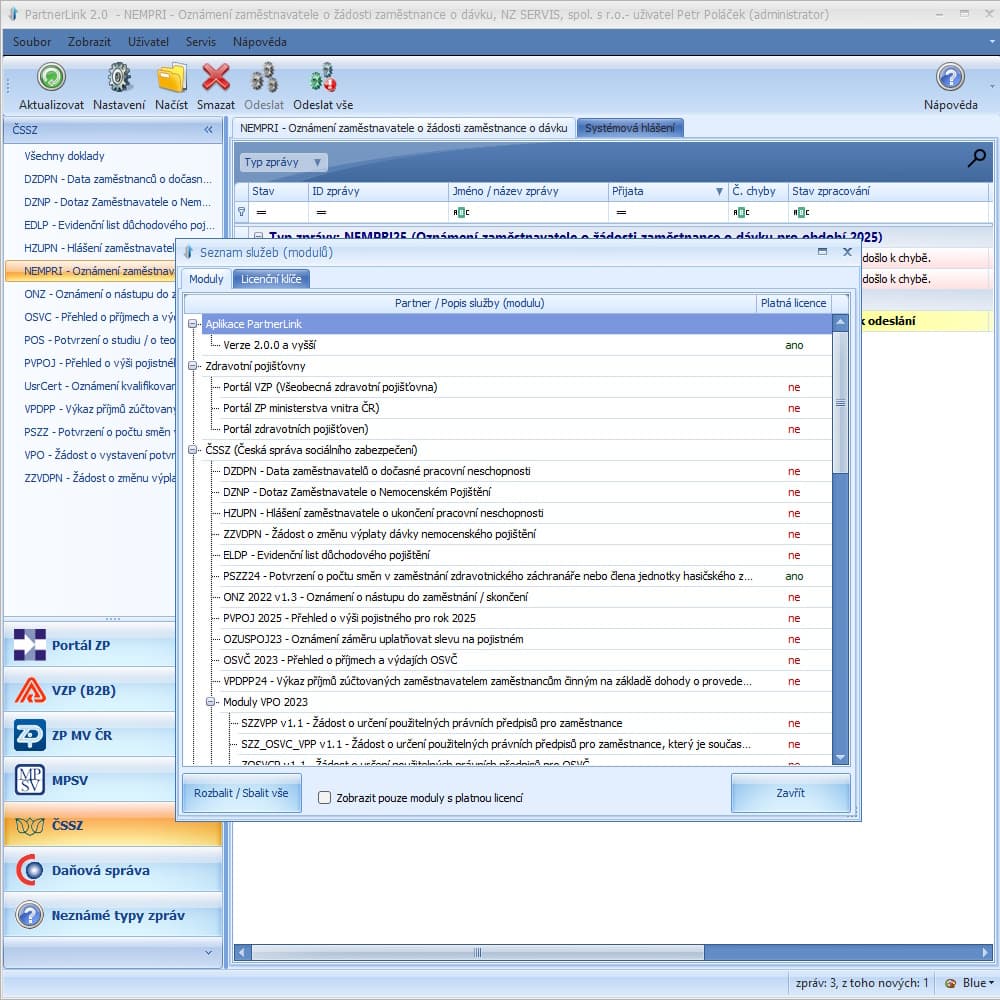1000x1000 pixels.
Task: Click the Načíst folder icon
Action: (x=172, y=77)
